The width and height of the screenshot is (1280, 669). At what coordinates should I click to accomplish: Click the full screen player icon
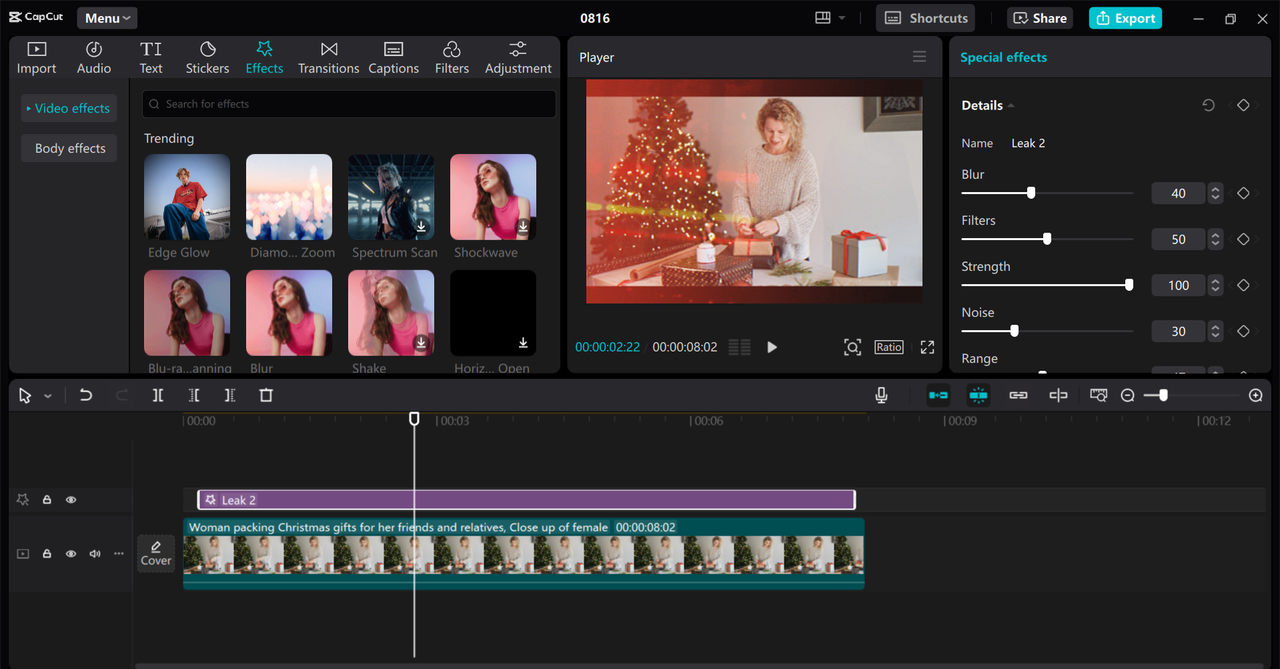tap(927, 347)
